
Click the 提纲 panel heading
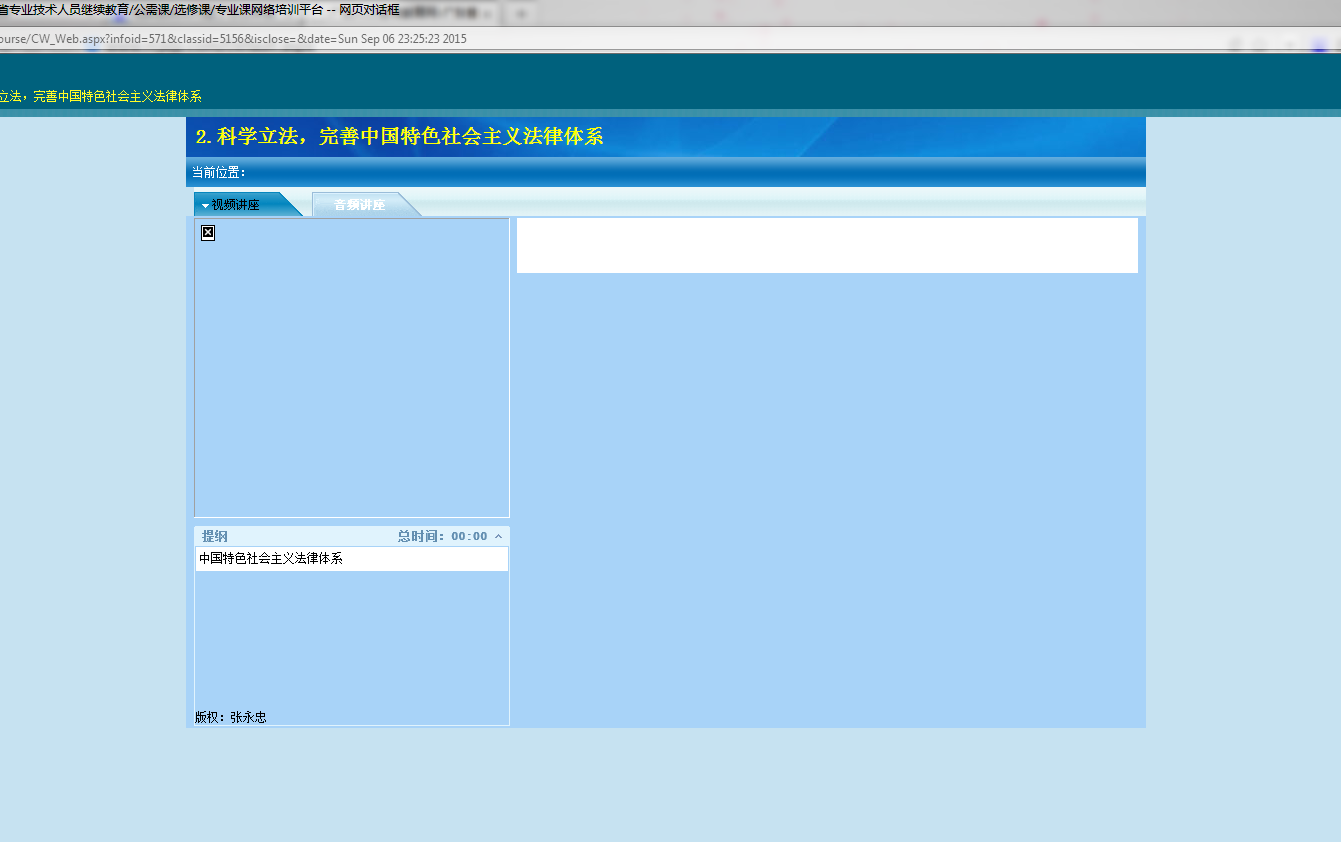215,536
